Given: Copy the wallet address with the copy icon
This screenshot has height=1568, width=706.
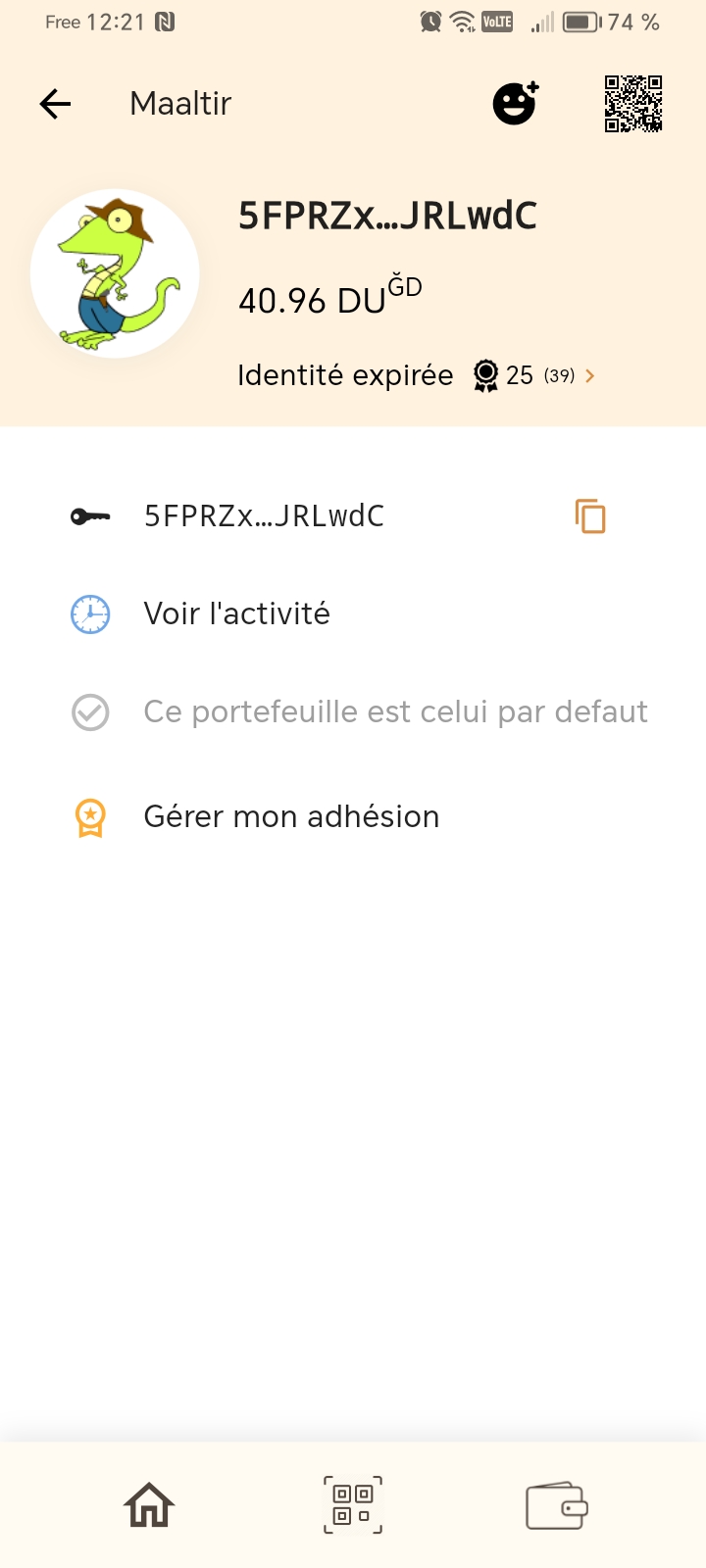Looking at the screenshot, I should click(x=590, y=515).
